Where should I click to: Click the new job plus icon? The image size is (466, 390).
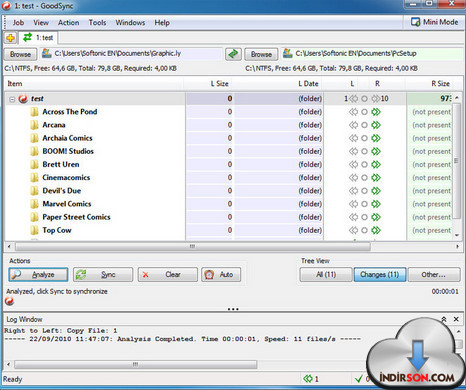(10, 38)
